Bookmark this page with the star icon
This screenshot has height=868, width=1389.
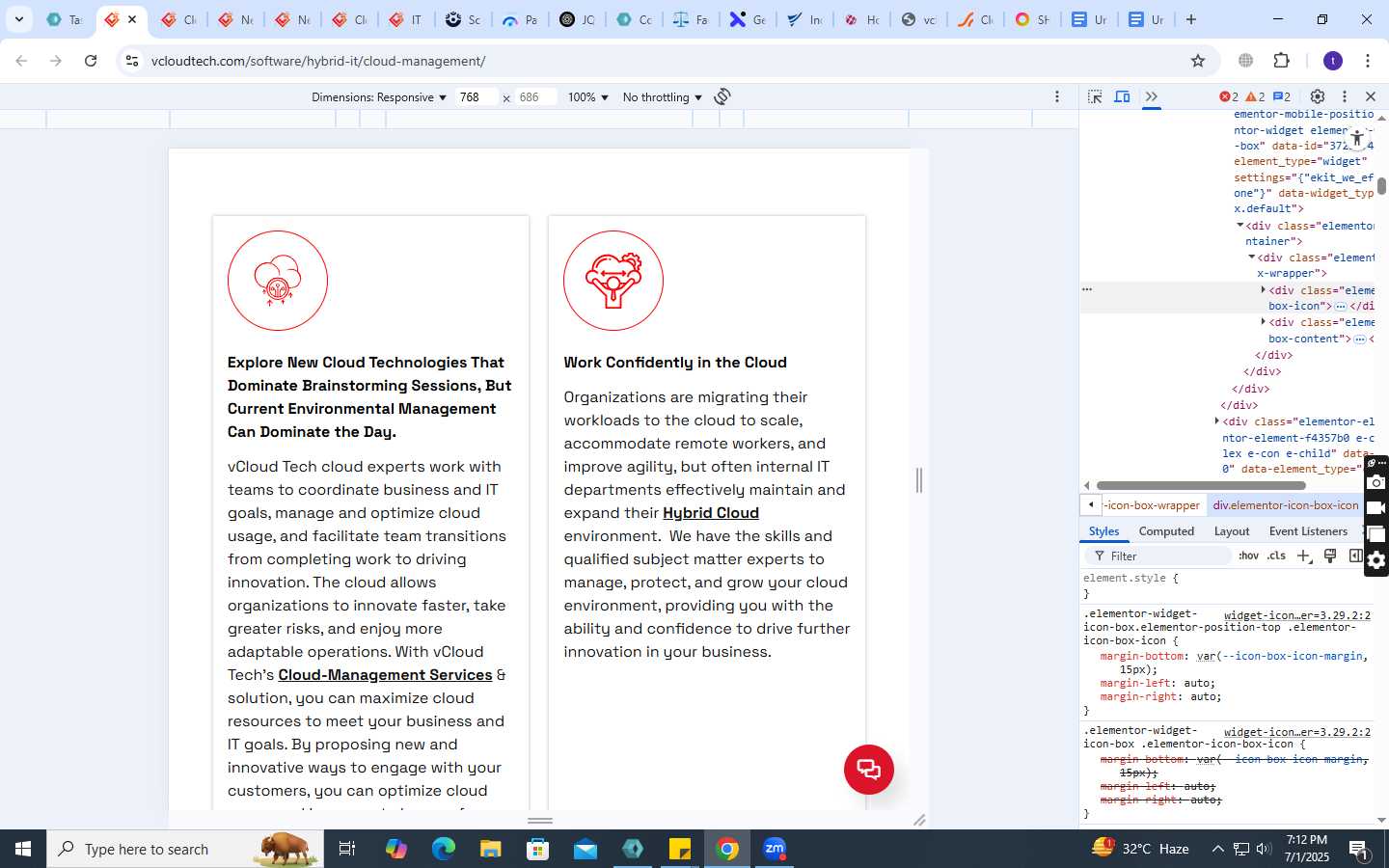coord(1198,61)
